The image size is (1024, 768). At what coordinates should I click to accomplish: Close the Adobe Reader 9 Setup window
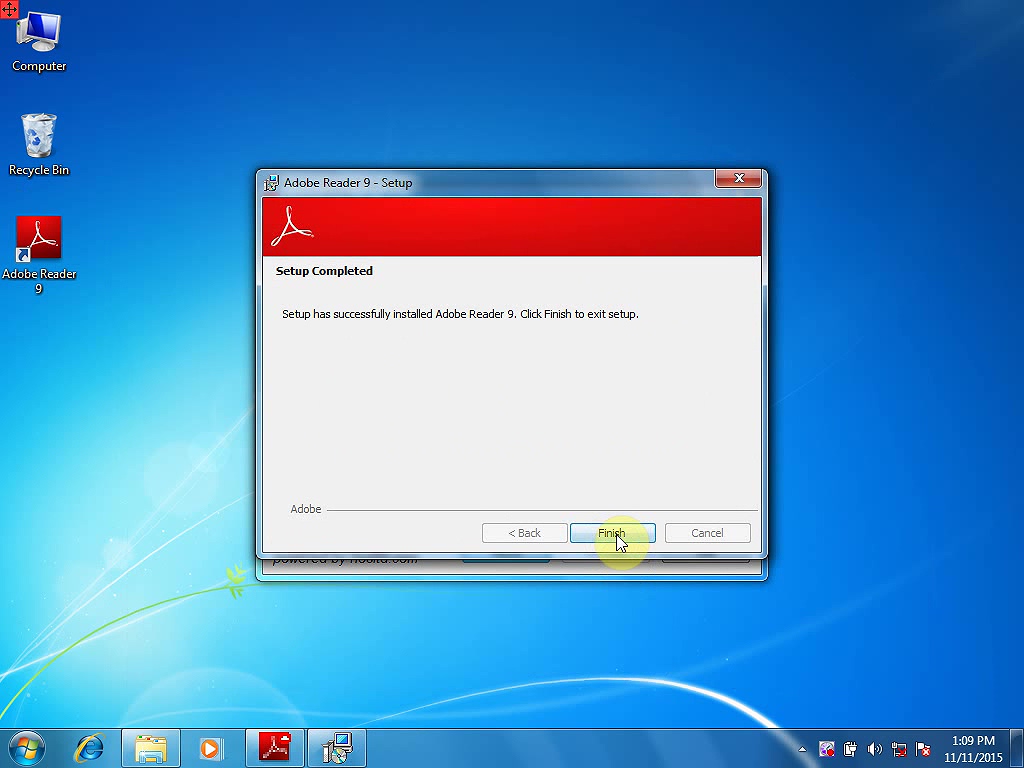pyautogui.click(x=739, y=178)
